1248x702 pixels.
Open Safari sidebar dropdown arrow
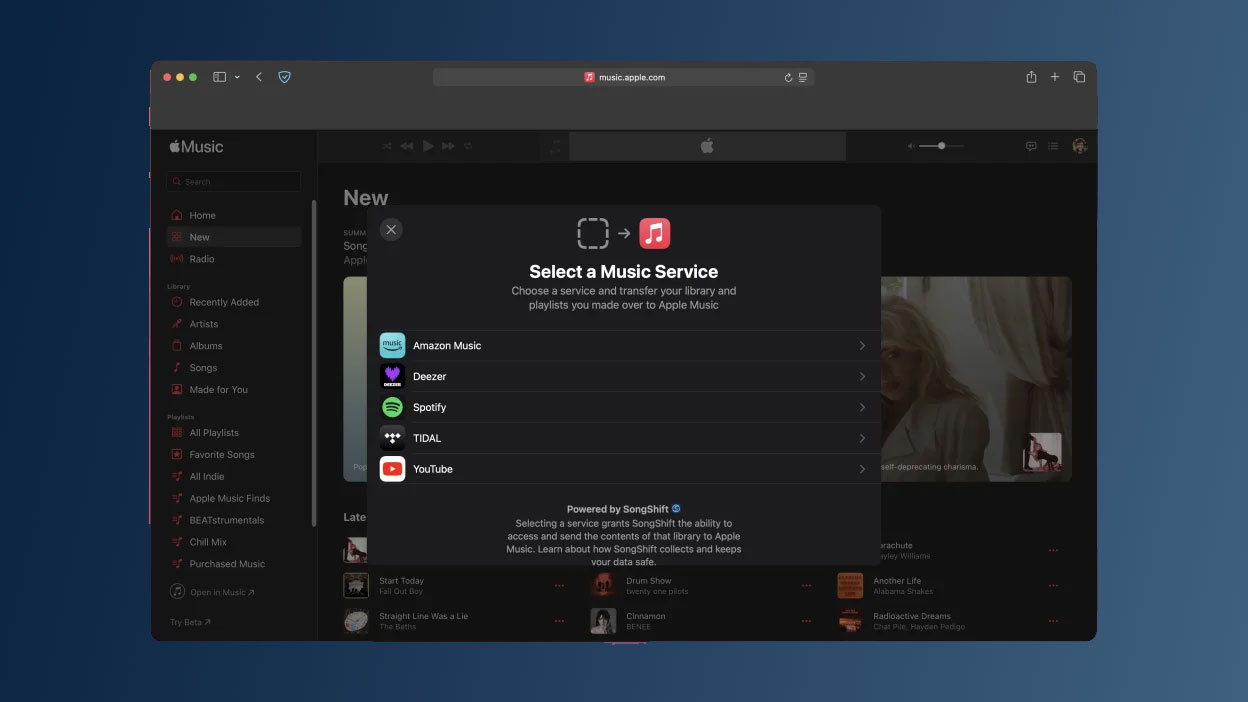tap(237, 77)
